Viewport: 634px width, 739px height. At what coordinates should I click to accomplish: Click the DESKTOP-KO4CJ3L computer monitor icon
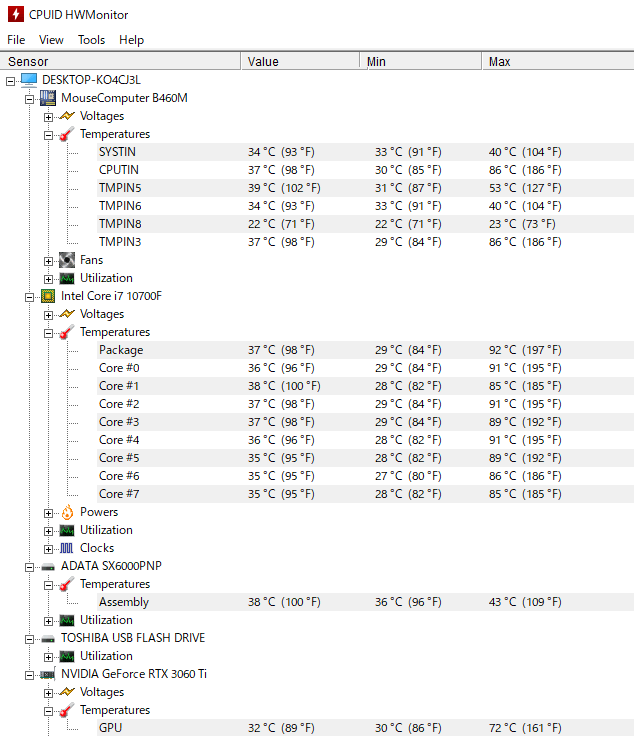tap(29, 80)
